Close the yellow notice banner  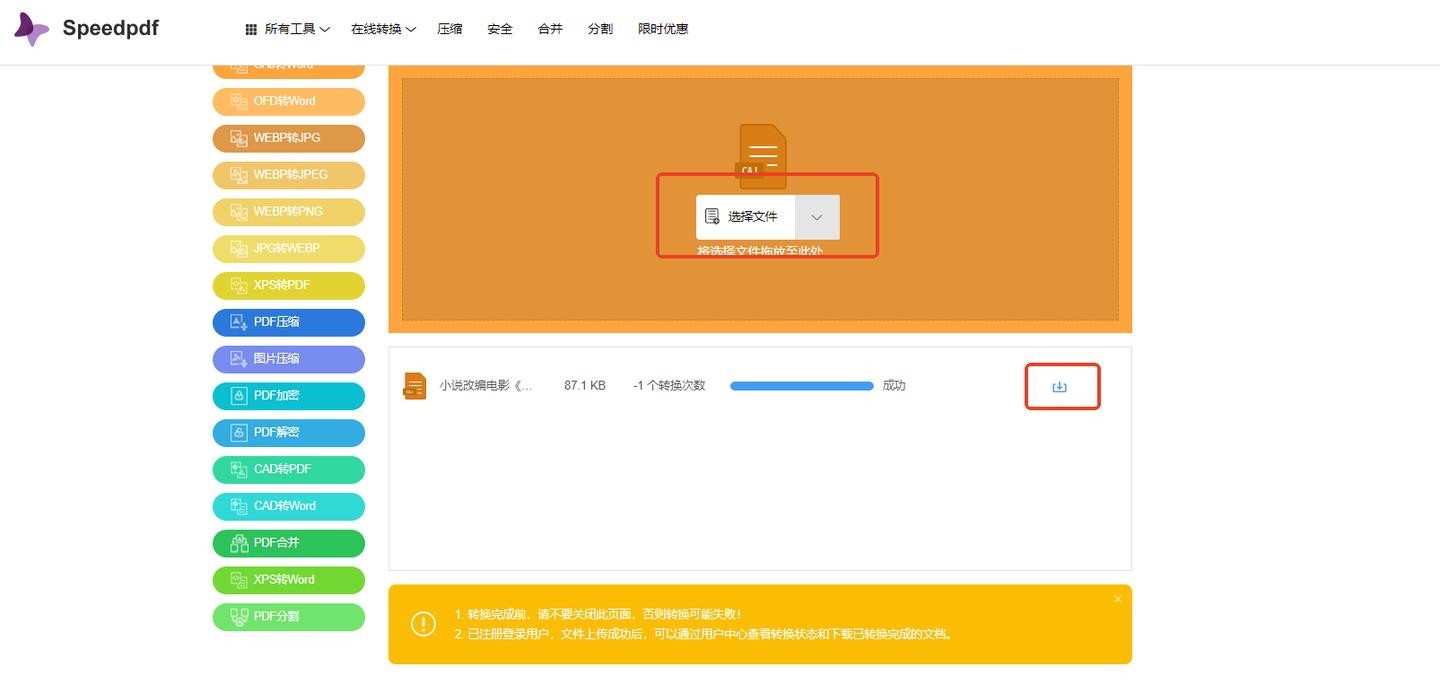(x=1117, y=599)
